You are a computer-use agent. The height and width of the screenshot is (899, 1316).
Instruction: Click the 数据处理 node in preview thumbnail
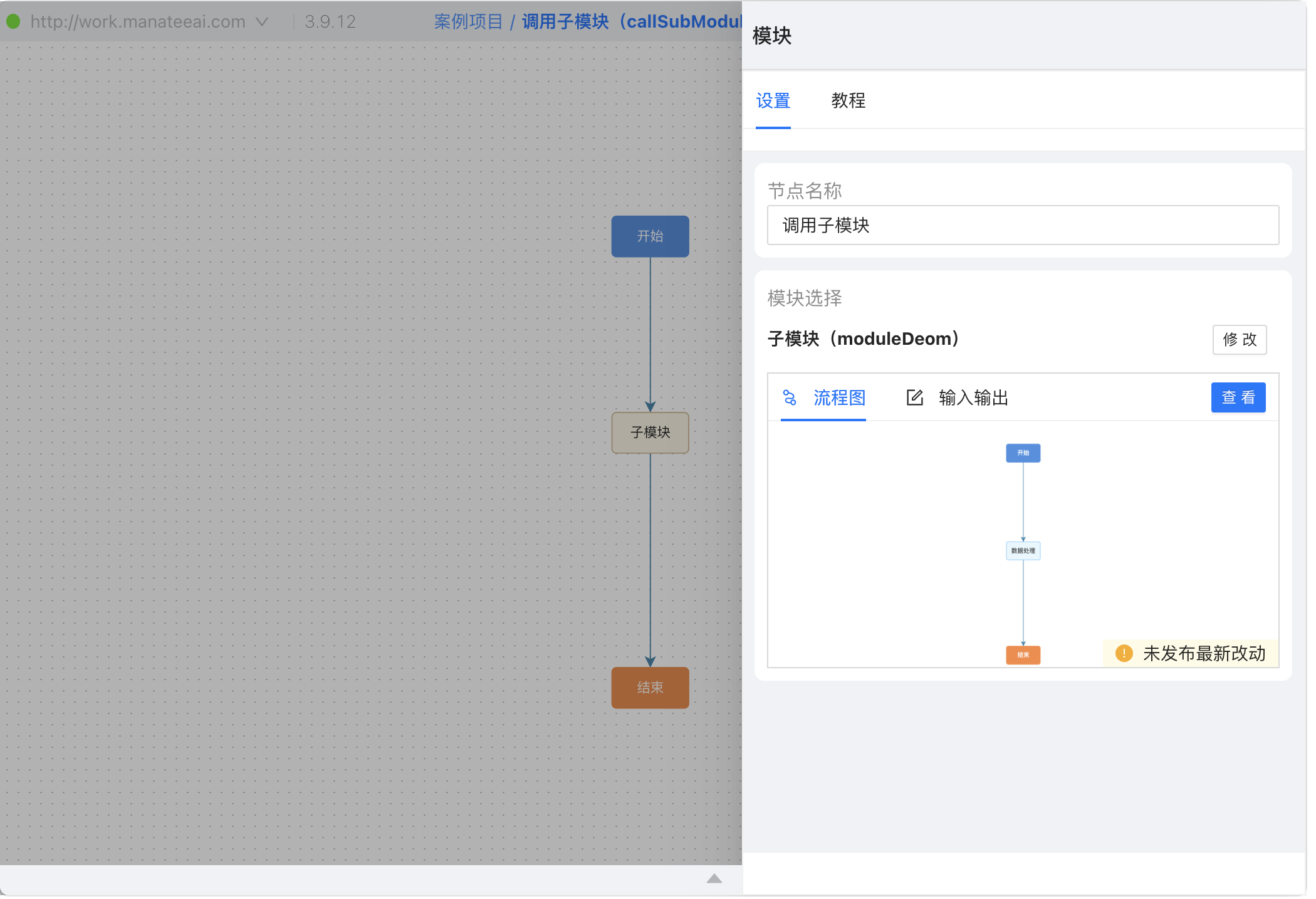click(x=1023, y=551)
